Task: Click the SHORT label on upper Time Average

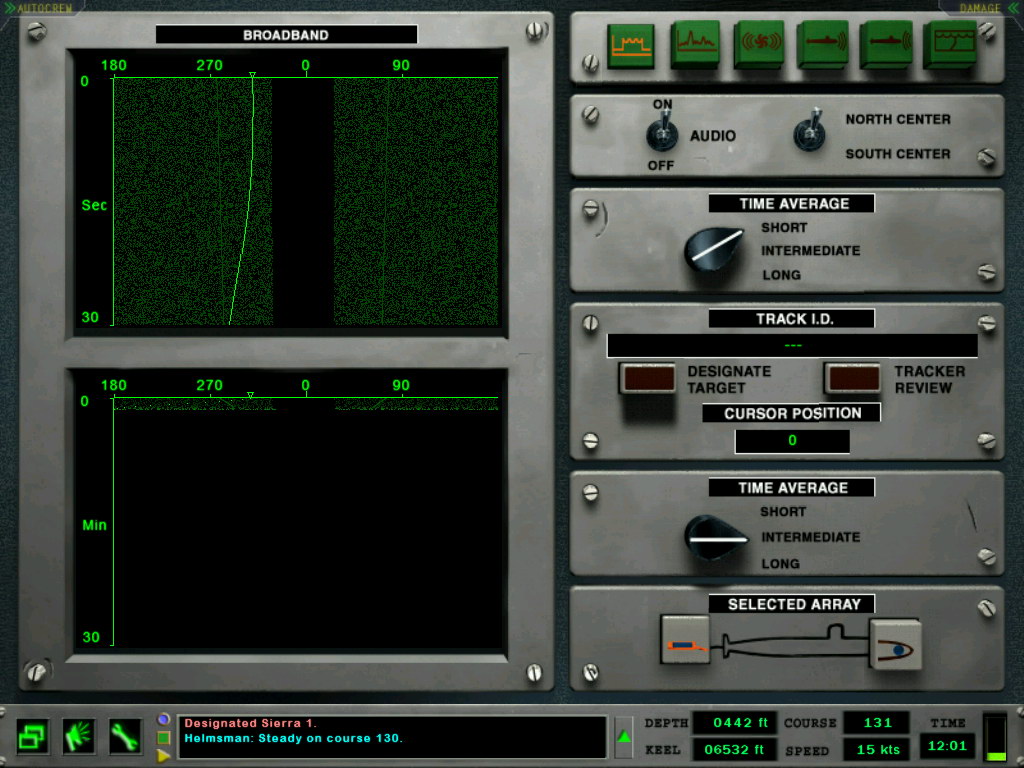Action: [x=784, y=228]
